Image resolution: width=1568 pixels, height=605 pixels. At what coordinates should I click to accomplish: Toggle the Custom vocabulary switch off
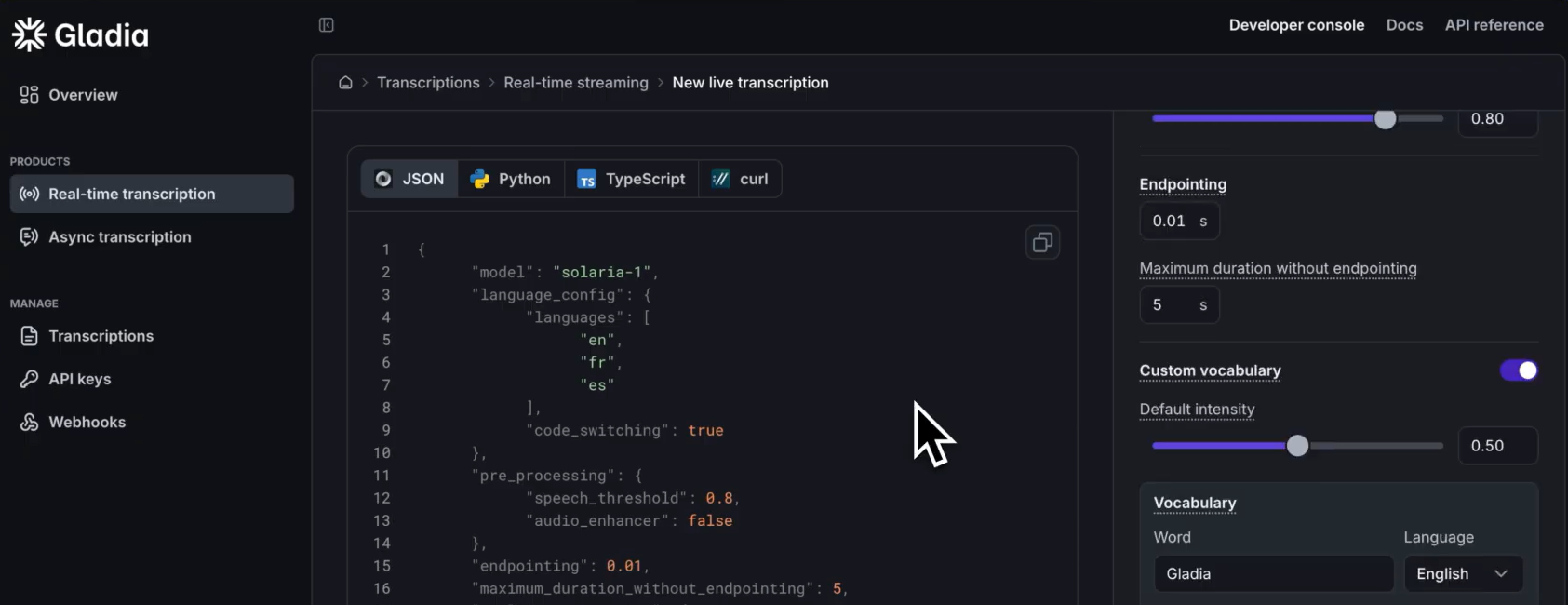1519,370
